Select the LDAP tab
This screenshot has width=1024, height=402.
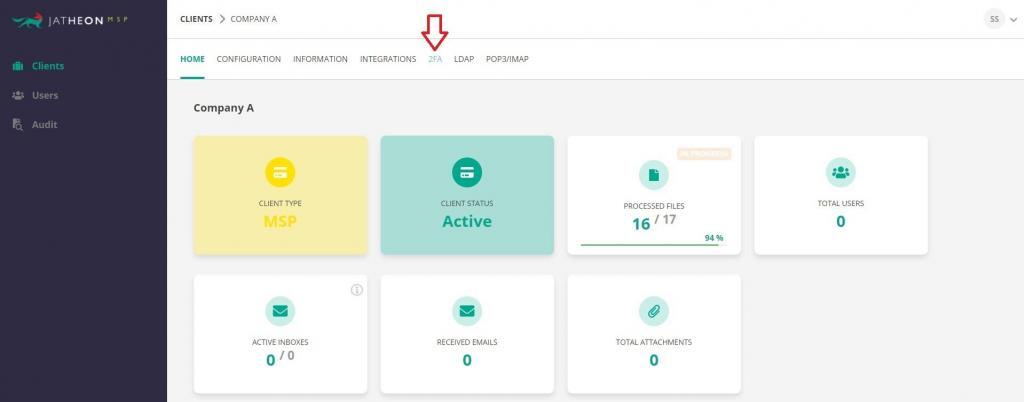point(464,59)
